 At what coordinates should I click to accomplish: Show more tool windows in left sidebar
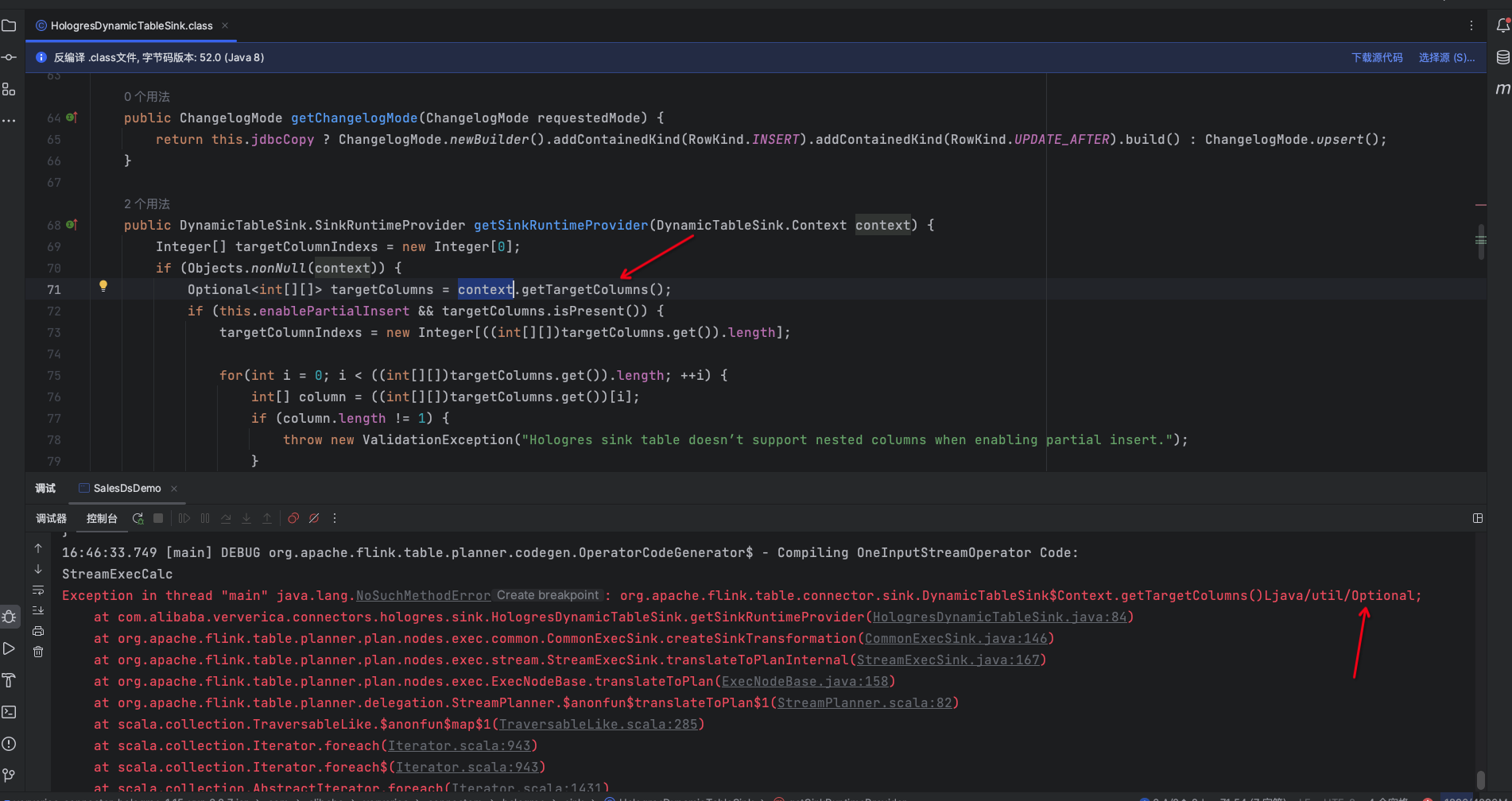coord(9,121)
